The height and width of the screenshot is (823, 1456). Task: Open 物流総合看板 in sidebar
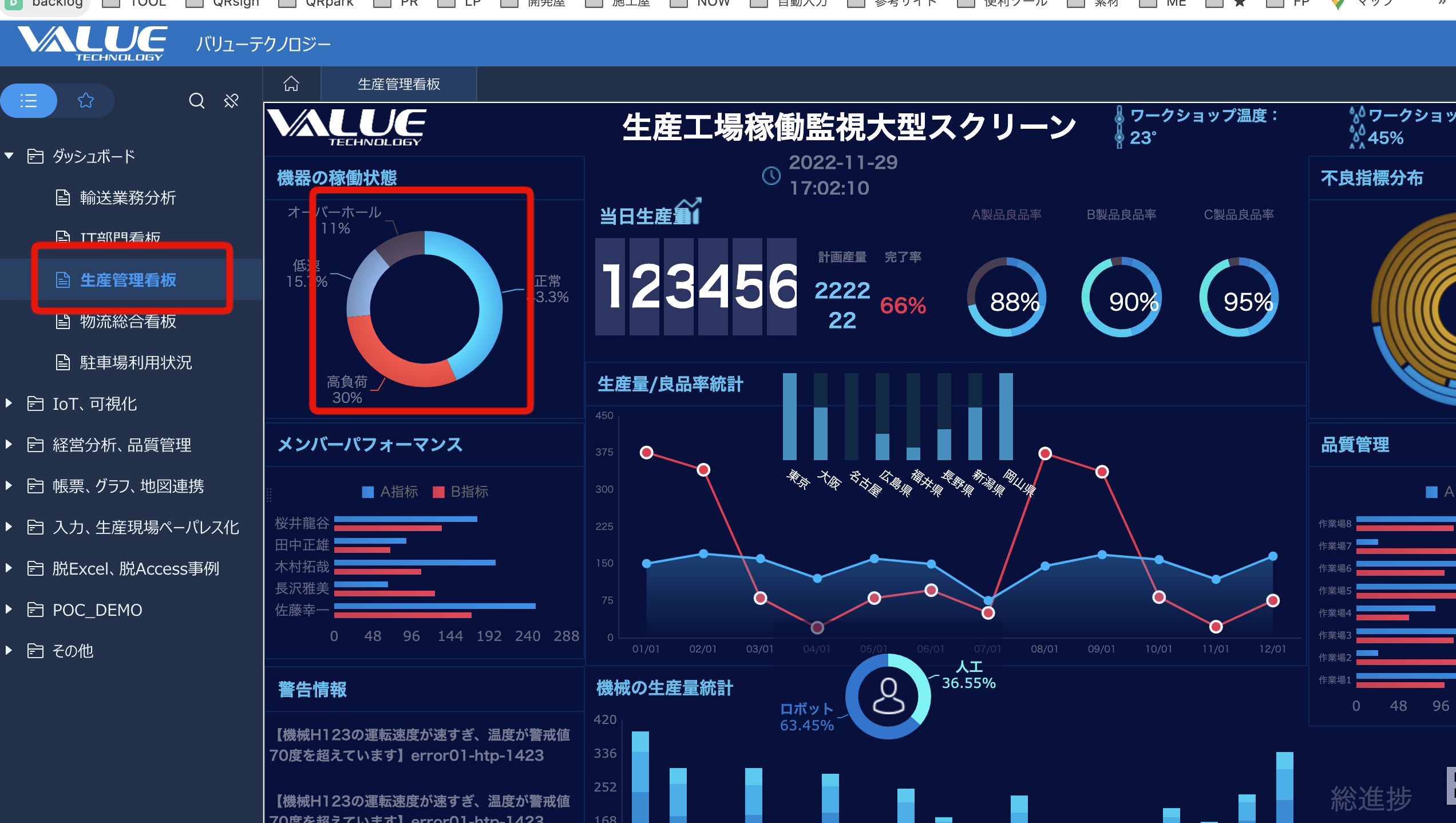click(x=128, y=322)
